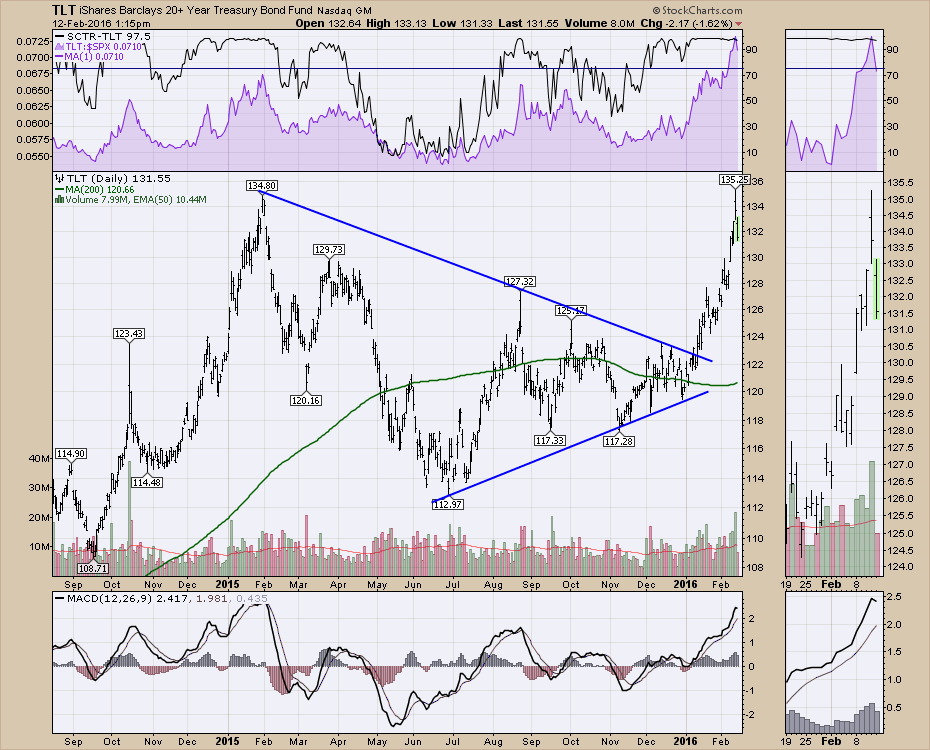Select the 117.33 low label

(550, 441)
